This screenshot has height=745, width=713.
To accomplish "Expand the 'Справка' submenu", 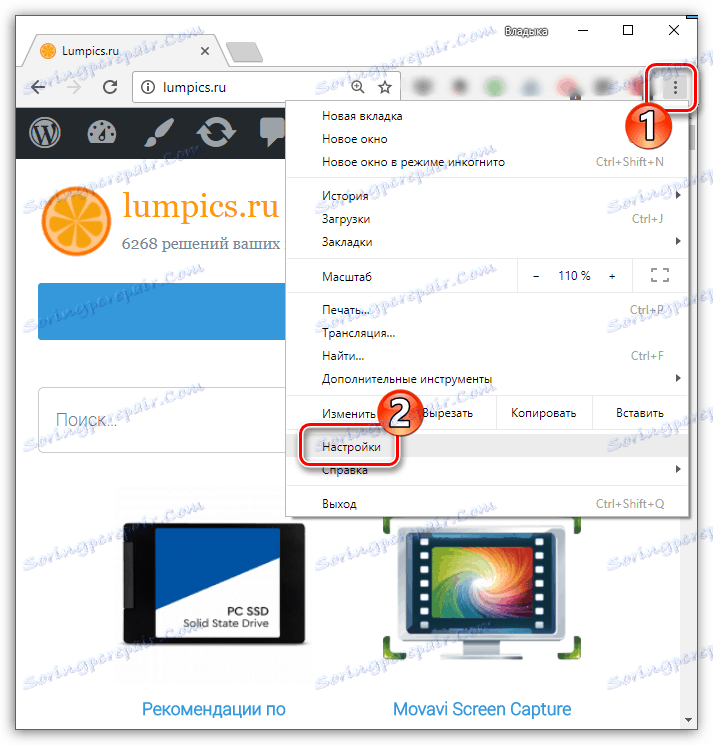I will point(487,470).
